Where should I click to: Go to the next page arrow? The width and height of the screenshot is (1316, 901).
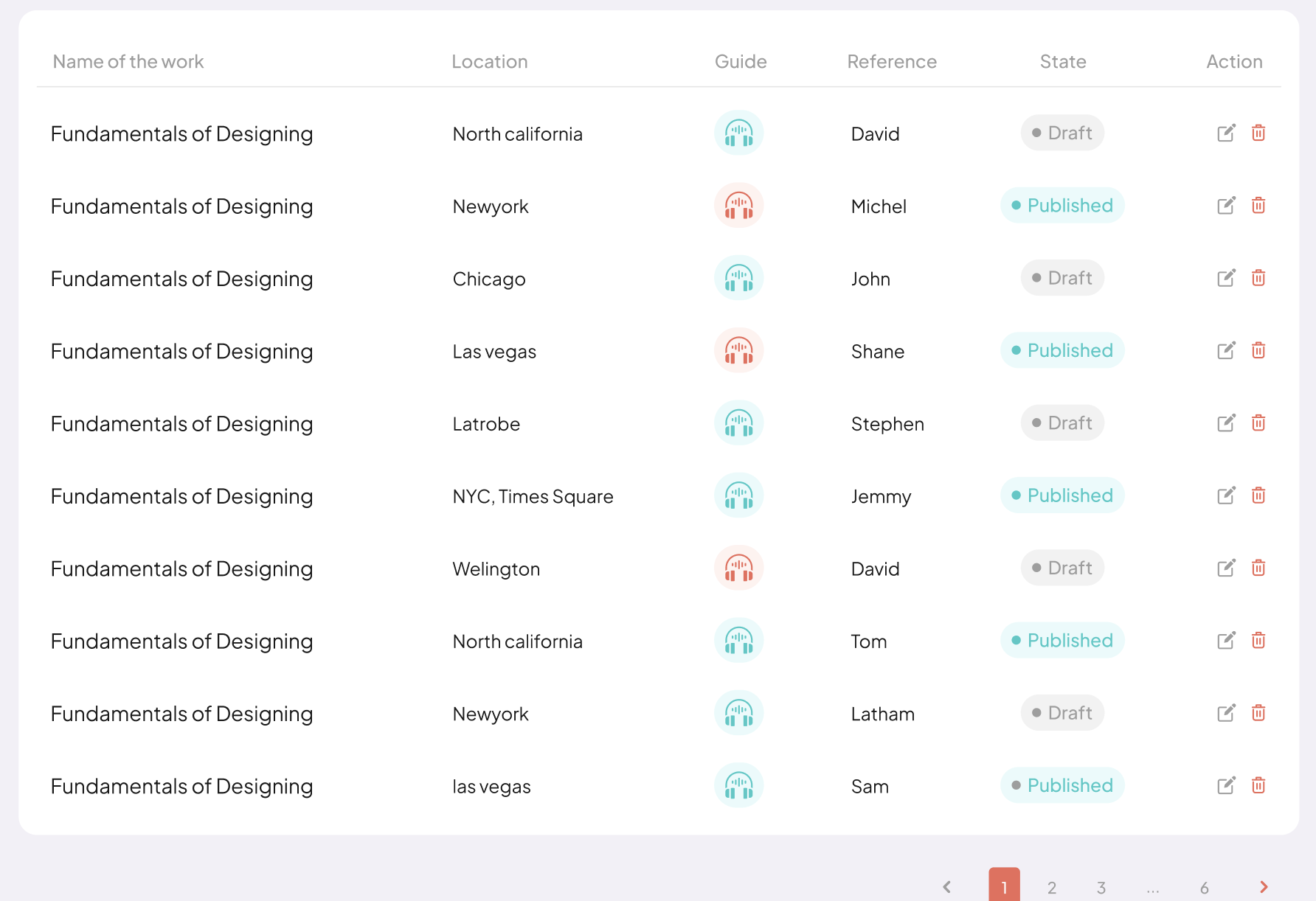coord(1264,887)
